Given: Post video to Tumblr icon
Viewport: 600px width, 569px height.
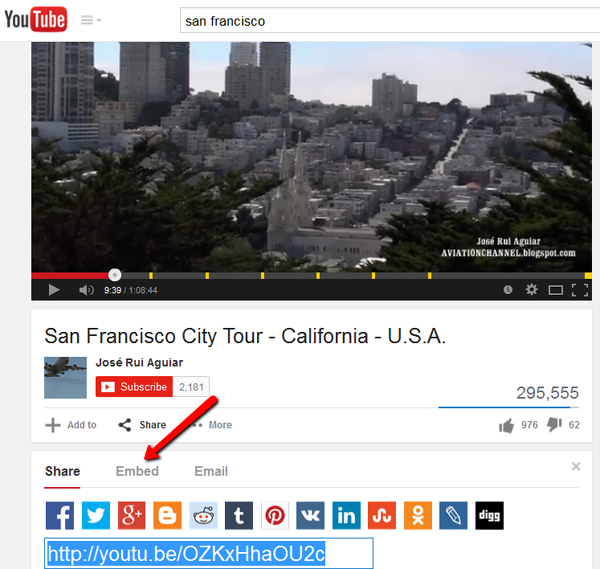Looking at the screenshot, I should click(x=239, y=515).
